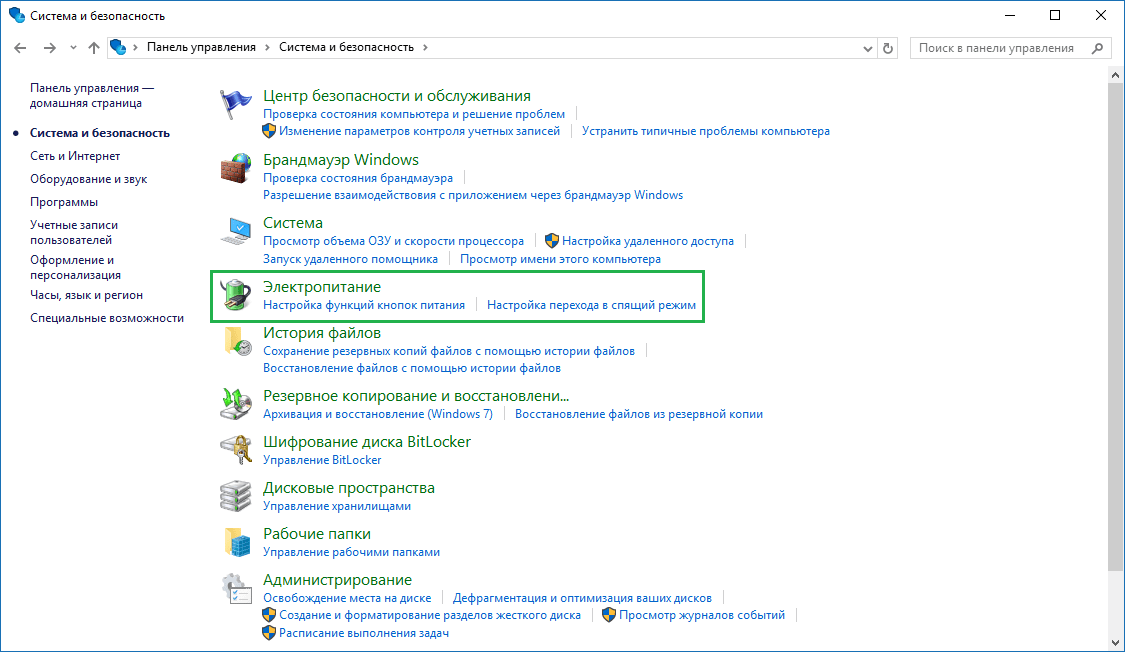Open Панель управления — домашняя страница
1125x652 pixels.
[92, 95]
